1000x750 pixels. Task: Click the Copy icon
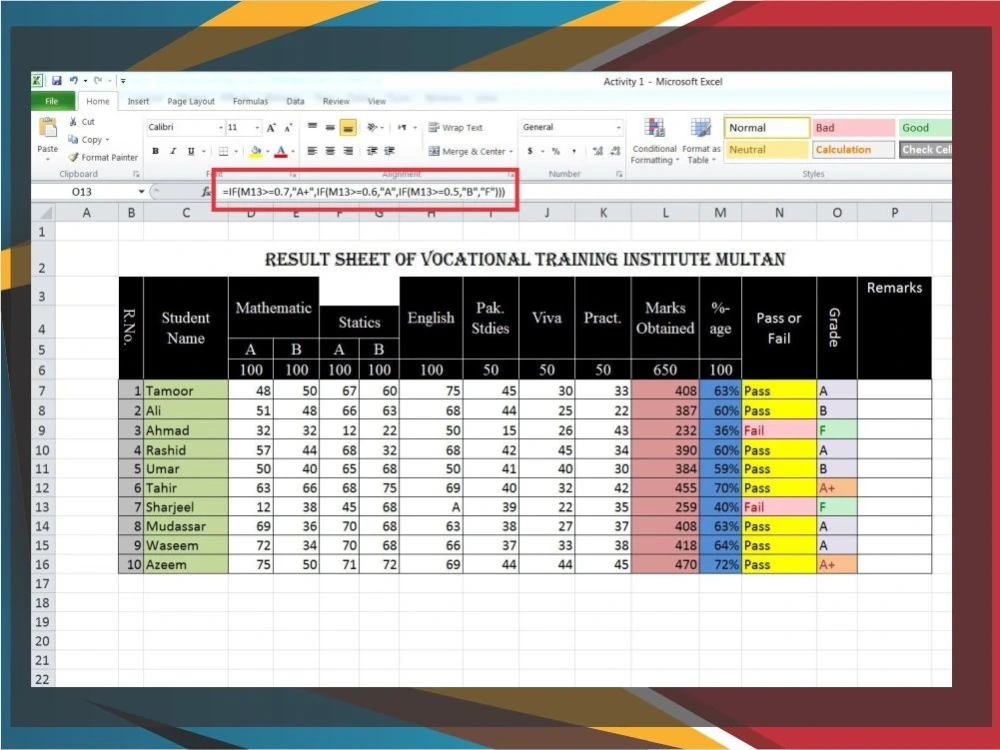pos(73,139)
